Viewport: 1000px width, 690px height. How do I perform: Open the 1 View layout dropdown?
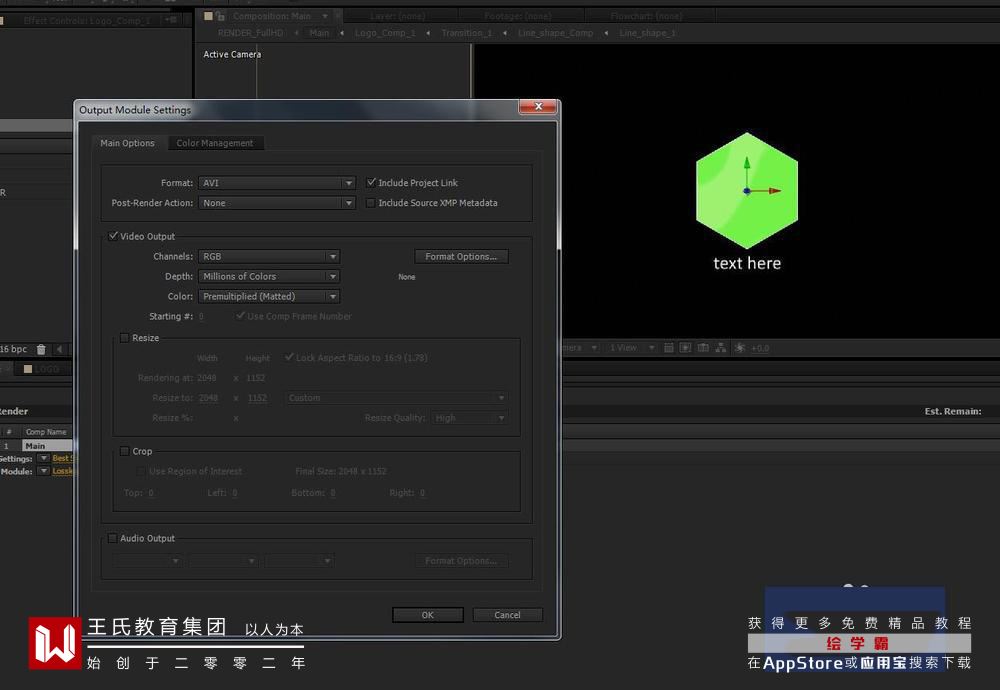tap(631, 348)
